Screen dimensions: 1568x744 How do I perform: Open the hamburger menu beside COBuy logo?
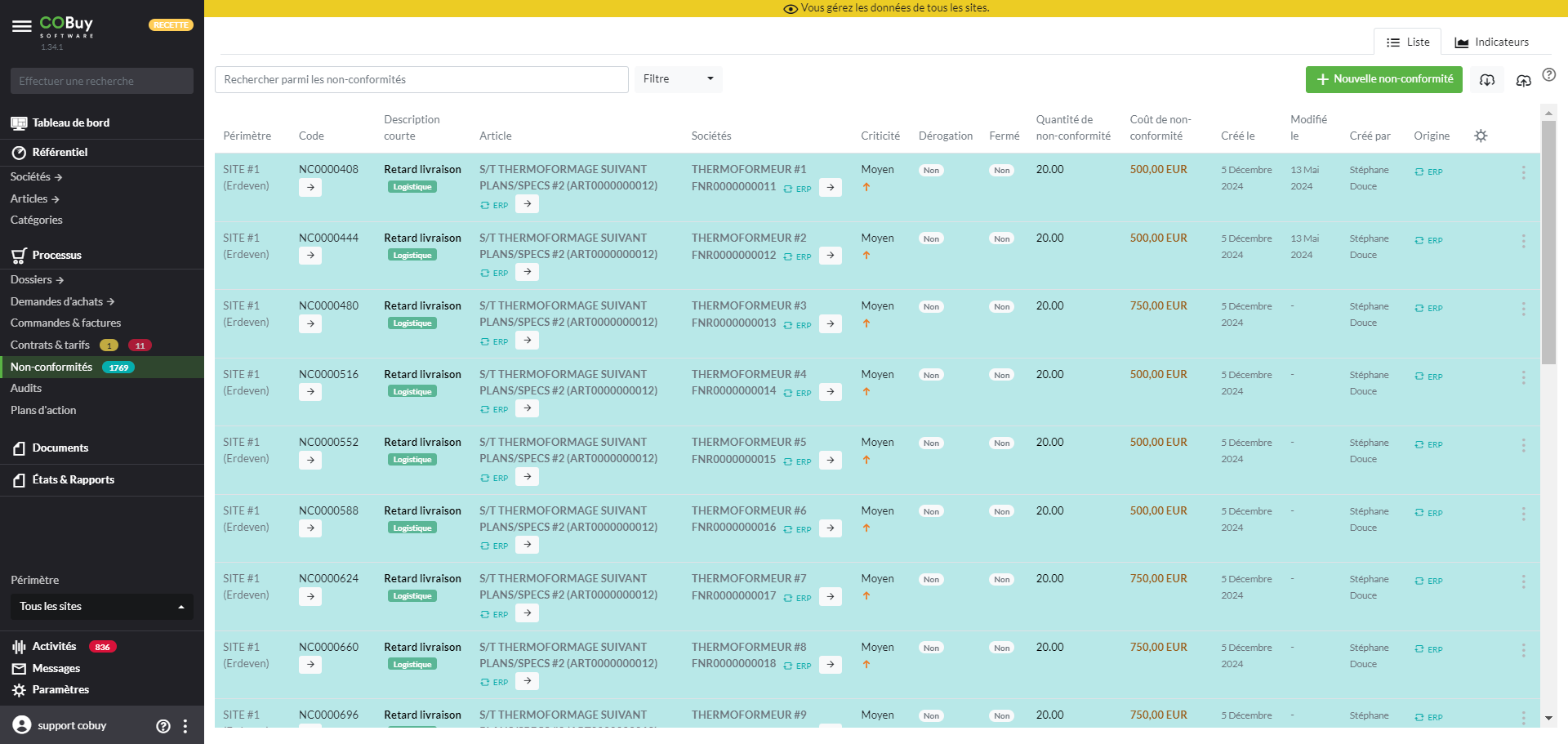pos(22,26)
